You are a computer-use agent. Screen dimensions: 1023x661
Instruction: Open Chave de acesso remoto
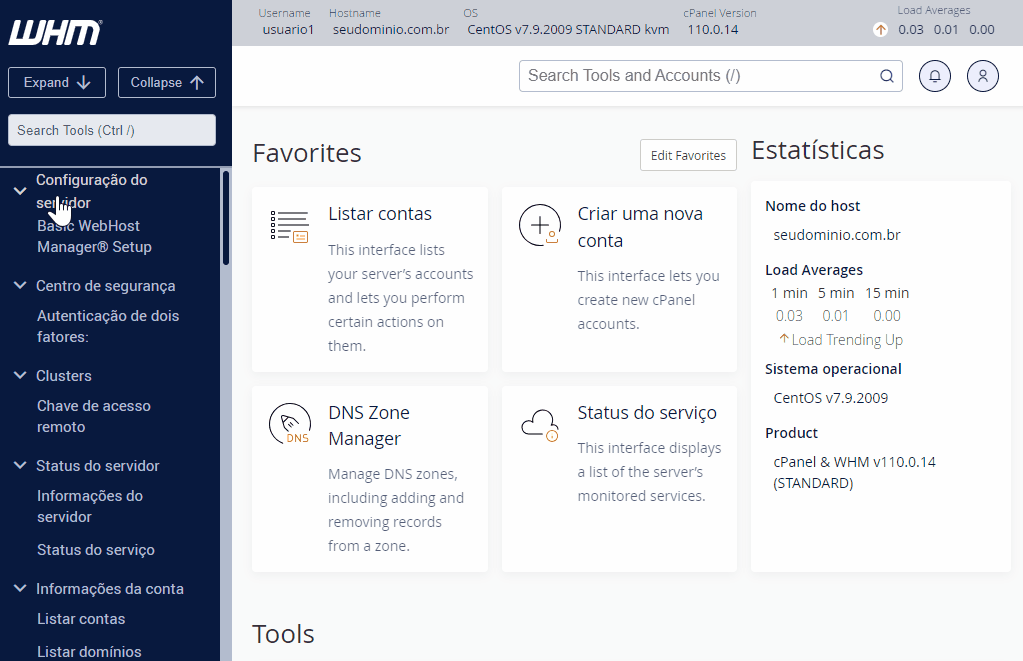click(x=94, y=416)
